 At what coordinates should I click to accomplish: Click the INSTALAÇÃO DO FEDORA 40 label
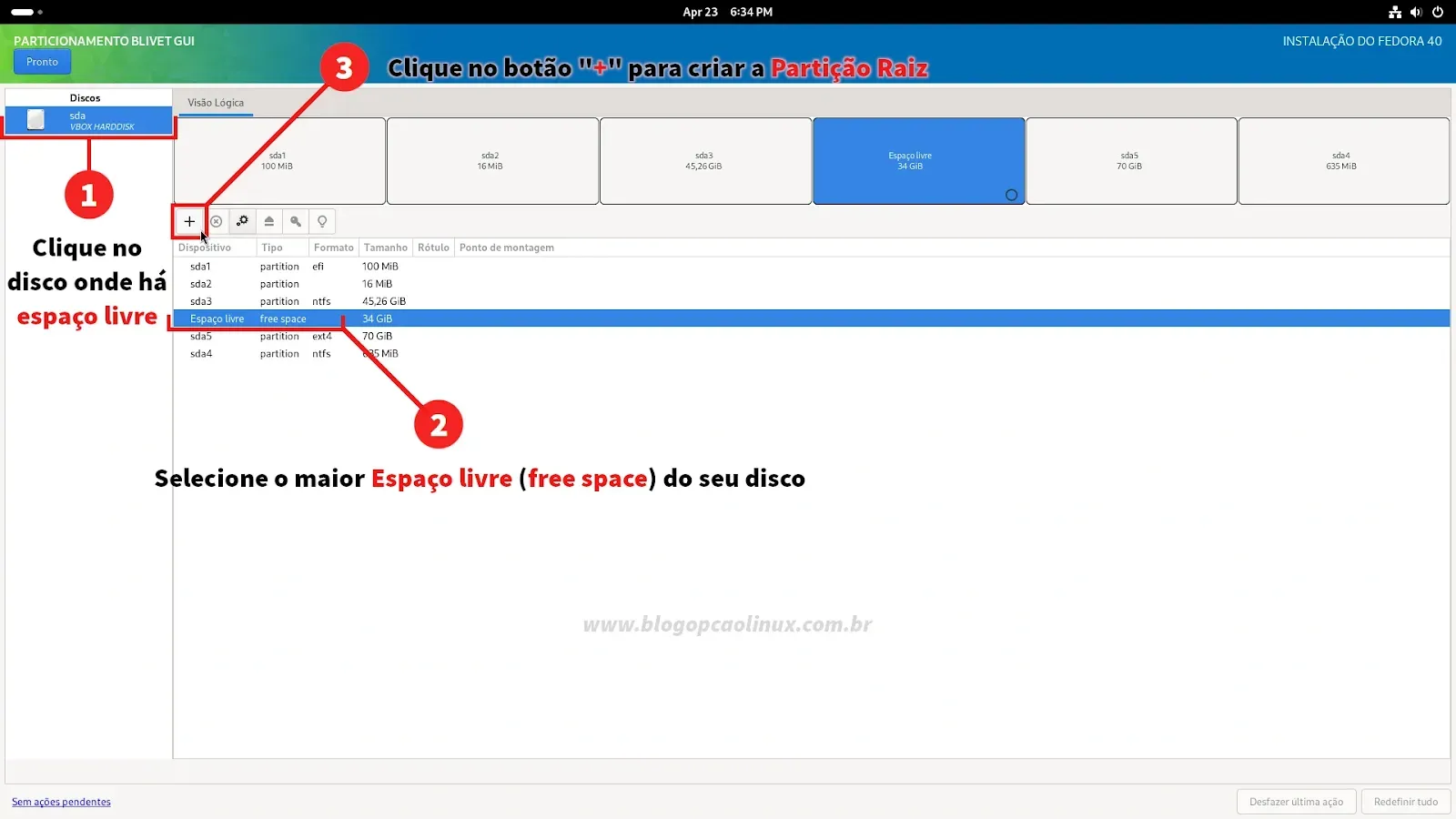coord(1362,41)
